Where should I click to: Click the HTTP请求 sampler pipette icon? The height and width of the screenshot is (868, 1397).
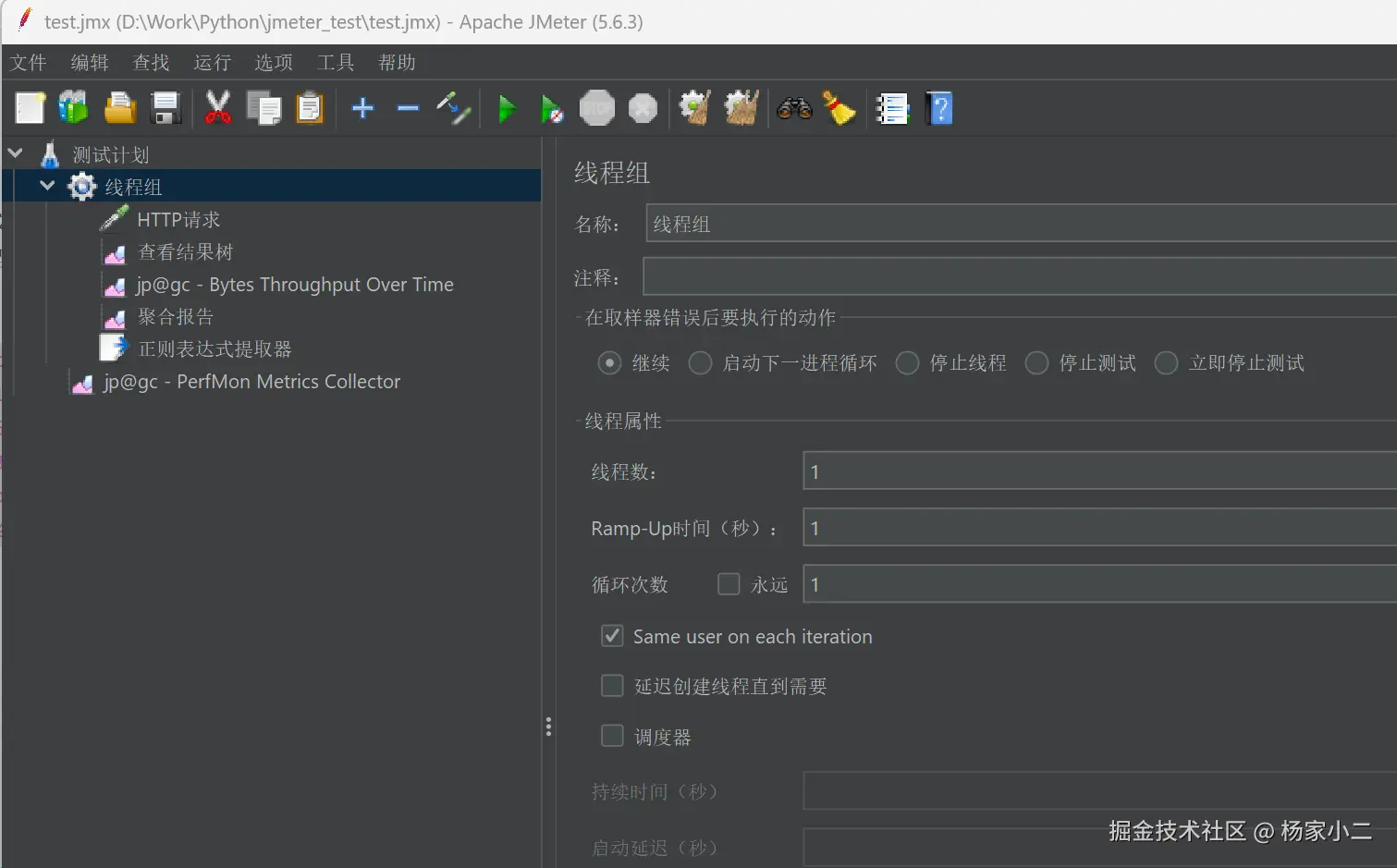pyautogui.click(x=115, y=219)
